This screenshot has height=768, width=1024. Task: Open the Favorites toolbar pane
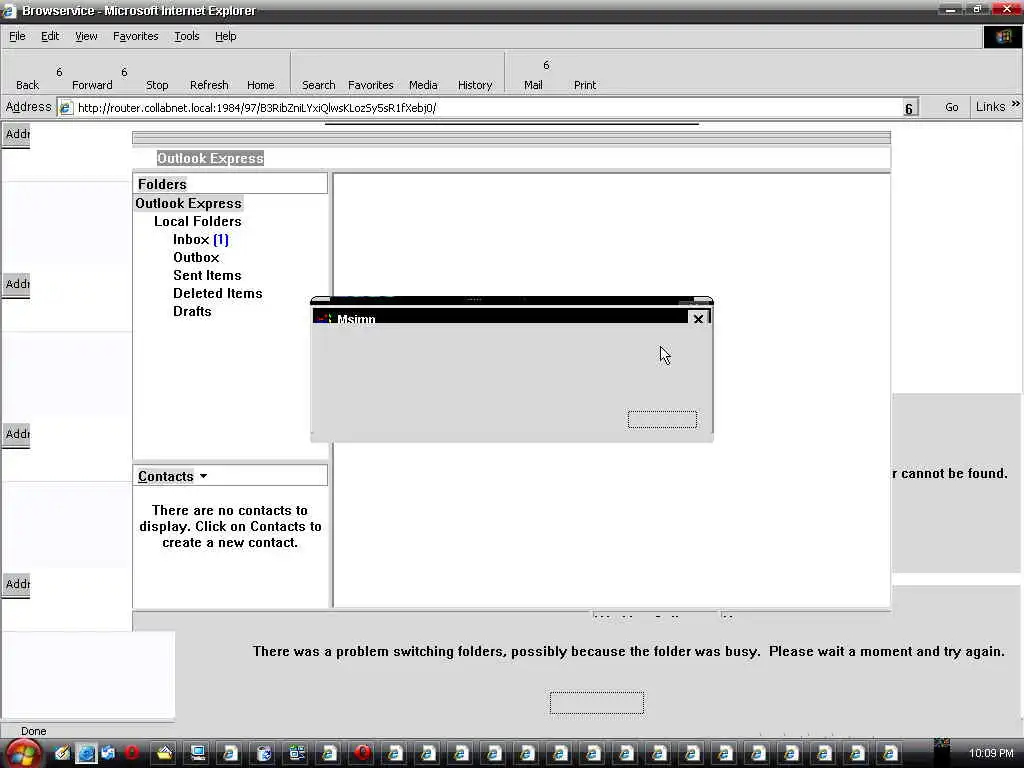(370, 85)
